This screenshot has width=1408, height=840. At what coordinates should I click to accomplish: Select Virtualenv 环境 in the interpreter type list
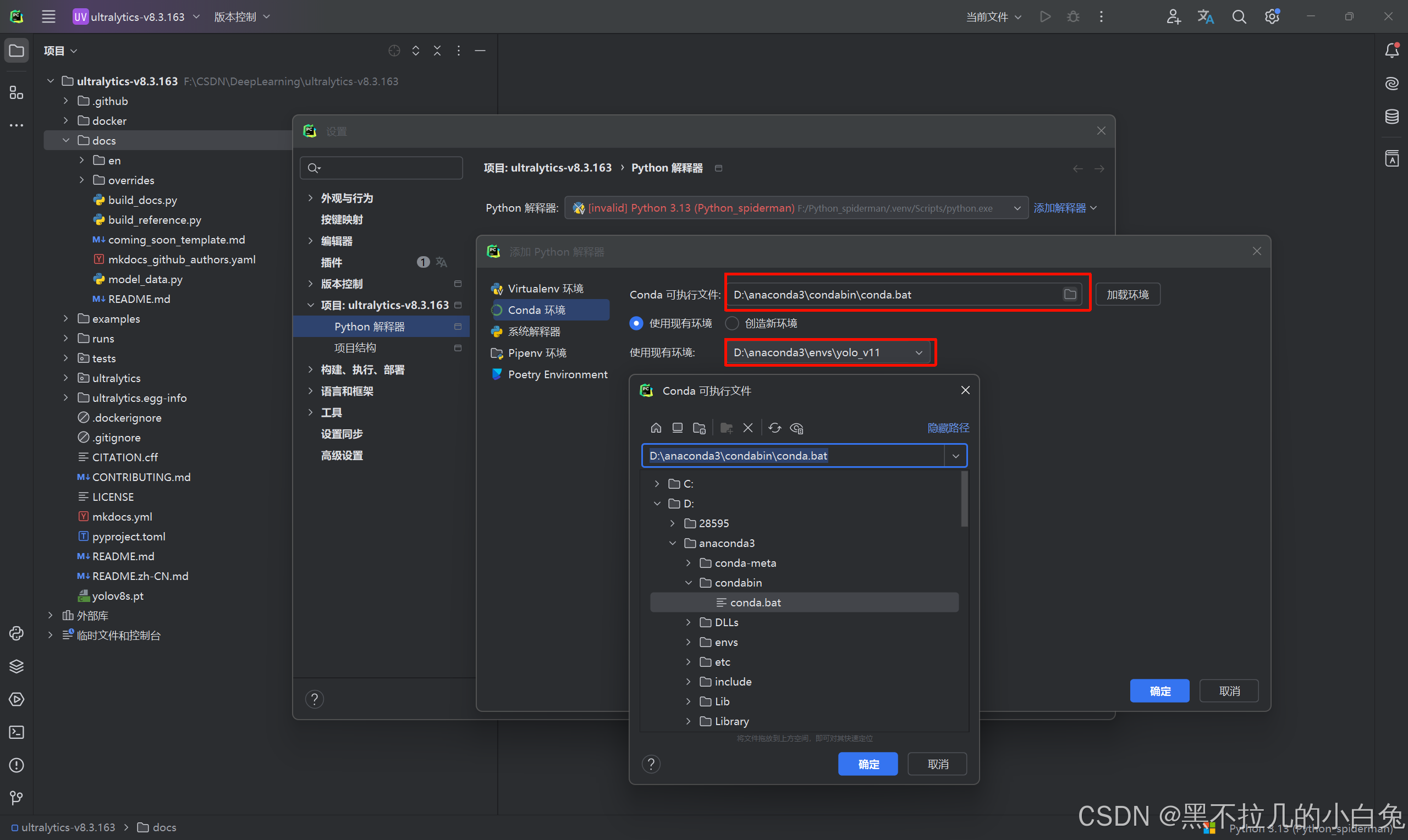point(545,289)
